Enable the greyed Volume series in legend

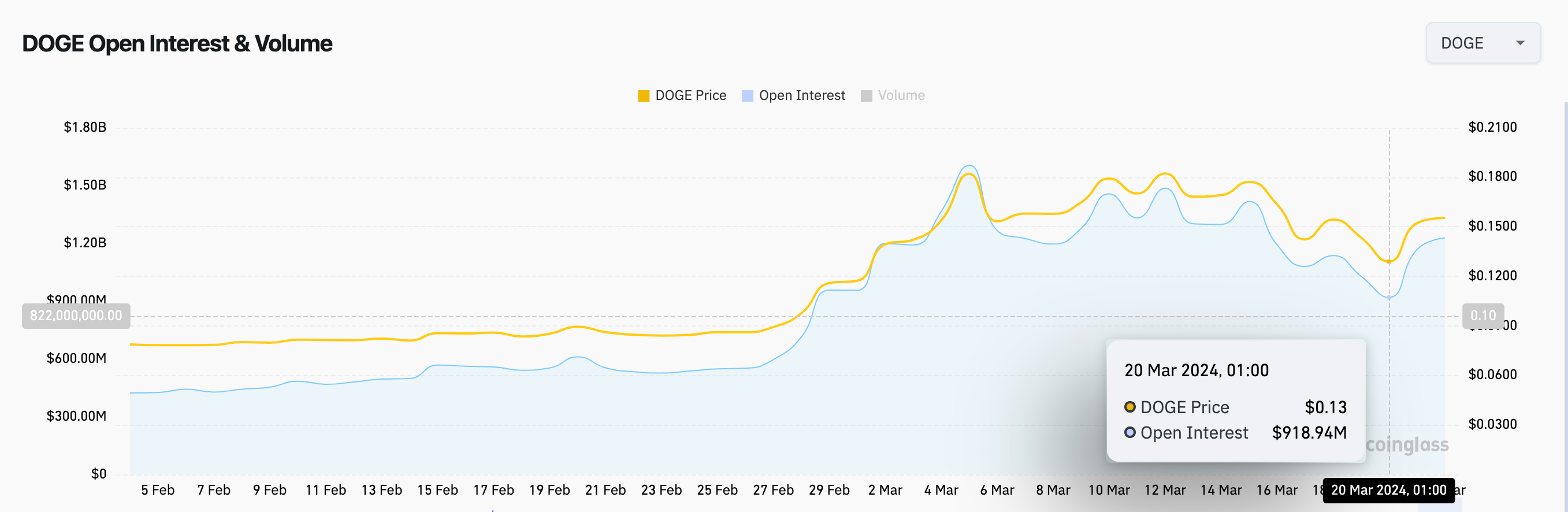coord(893,95)
